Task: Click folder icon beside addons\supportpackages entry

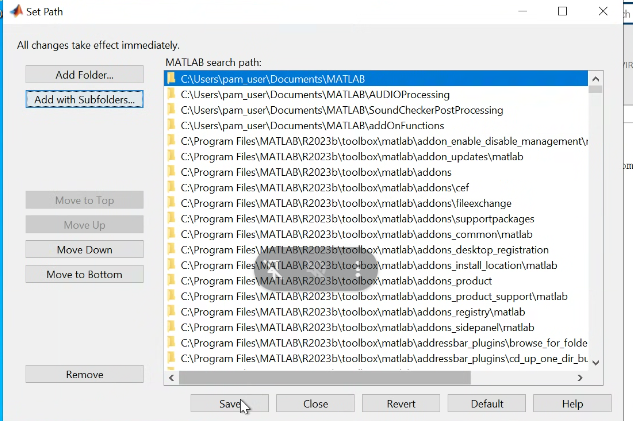Action: coord(171,218)
